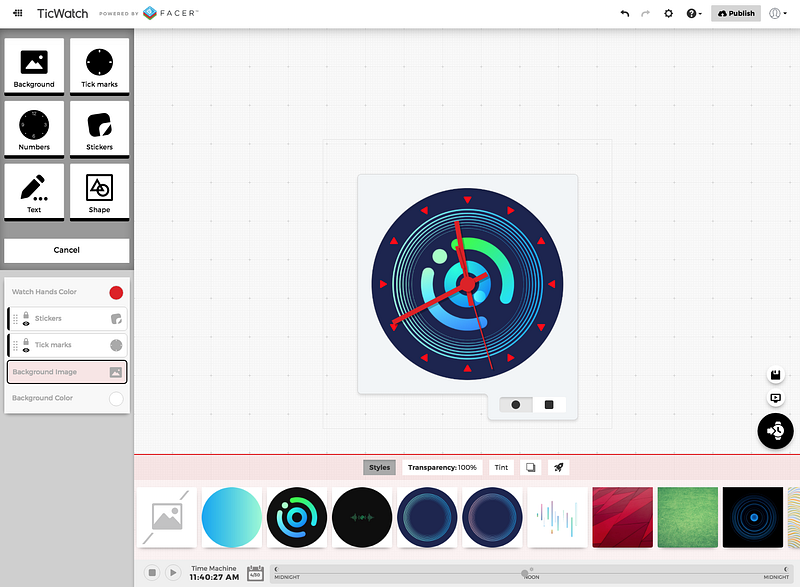Open the Numbers tool
Viewport: 800px width, 587px height.
[34, 129]
